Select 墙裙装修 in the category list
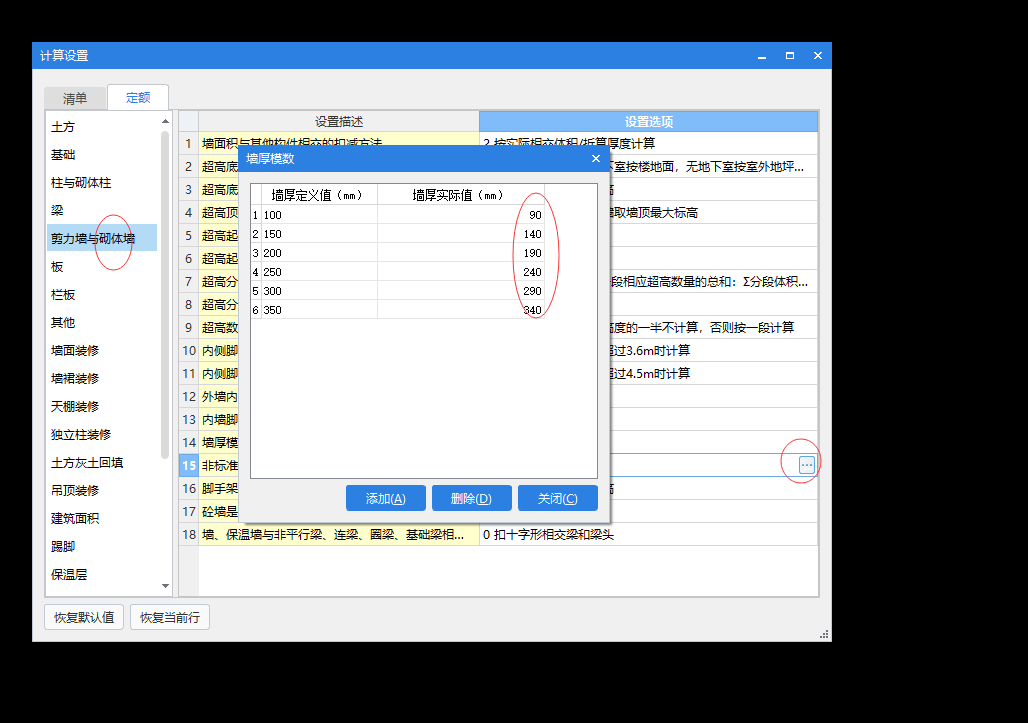 [x=102, y=379]
